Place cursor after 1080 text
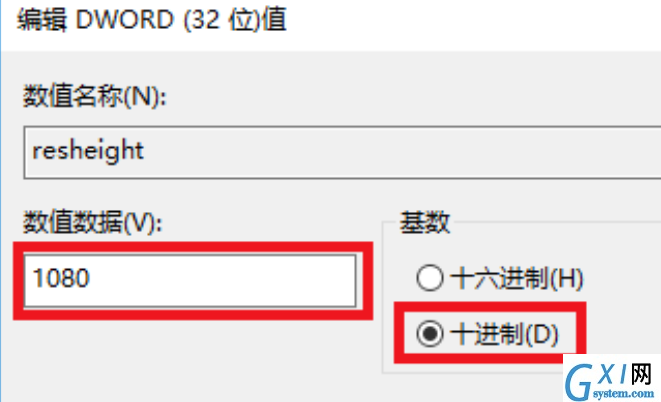 (x=91, y=278)
